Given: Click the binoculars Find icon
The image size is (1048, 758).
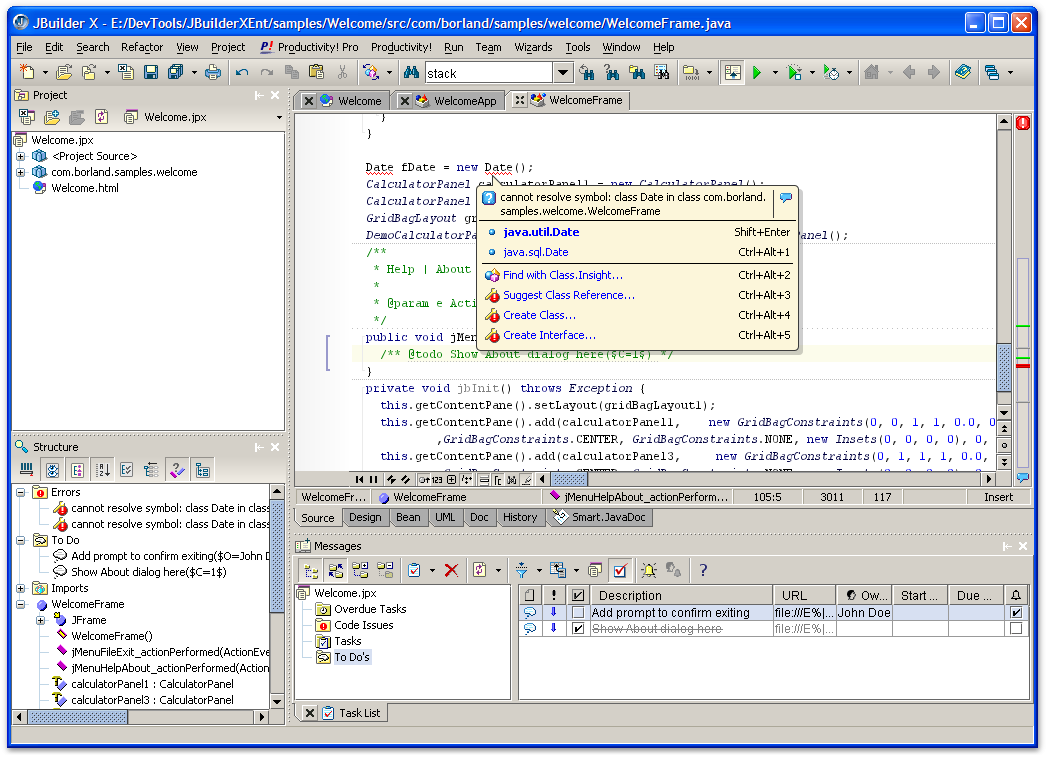Looking at the screenshot, I should (x=410, y=72).
